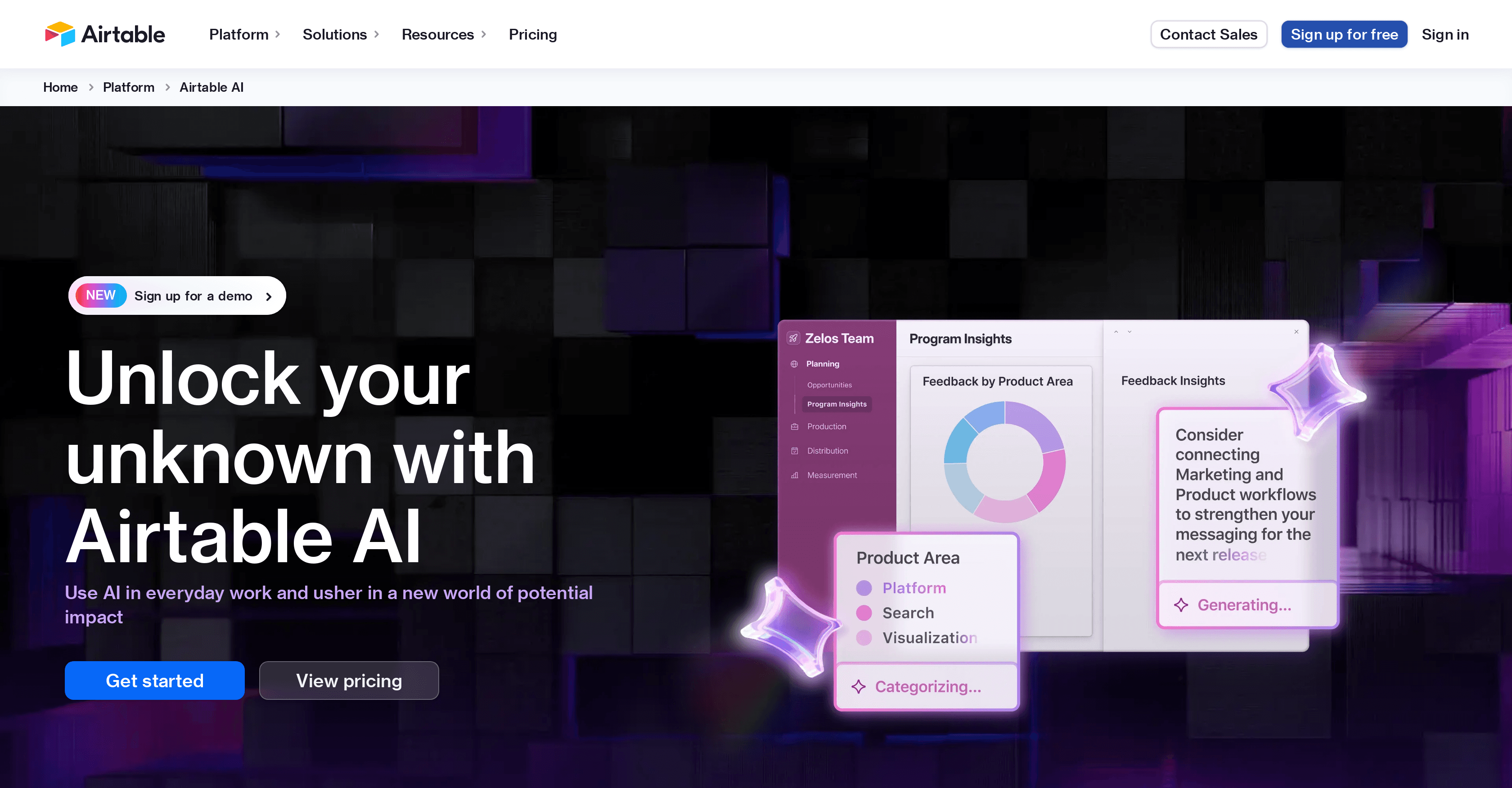Select the bar chart icon next to Measurement
The image size is (1512, 788).
click(794, 475)
